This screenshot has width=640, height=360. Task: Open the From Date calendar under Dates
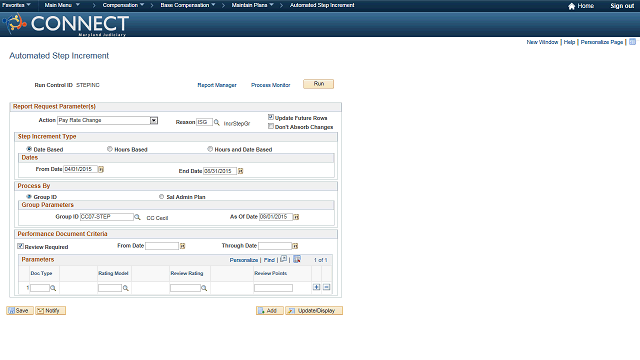(x=101, y=169)
